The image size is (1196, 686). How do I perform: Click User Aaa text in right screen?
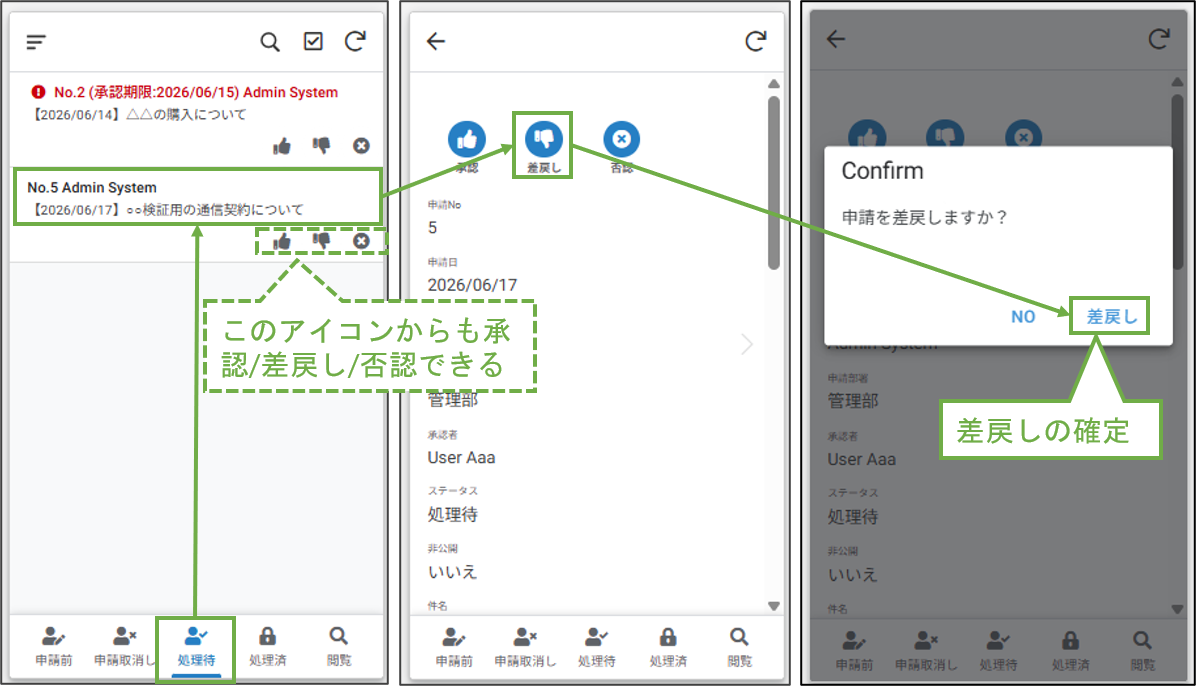[x=862, y=459]
